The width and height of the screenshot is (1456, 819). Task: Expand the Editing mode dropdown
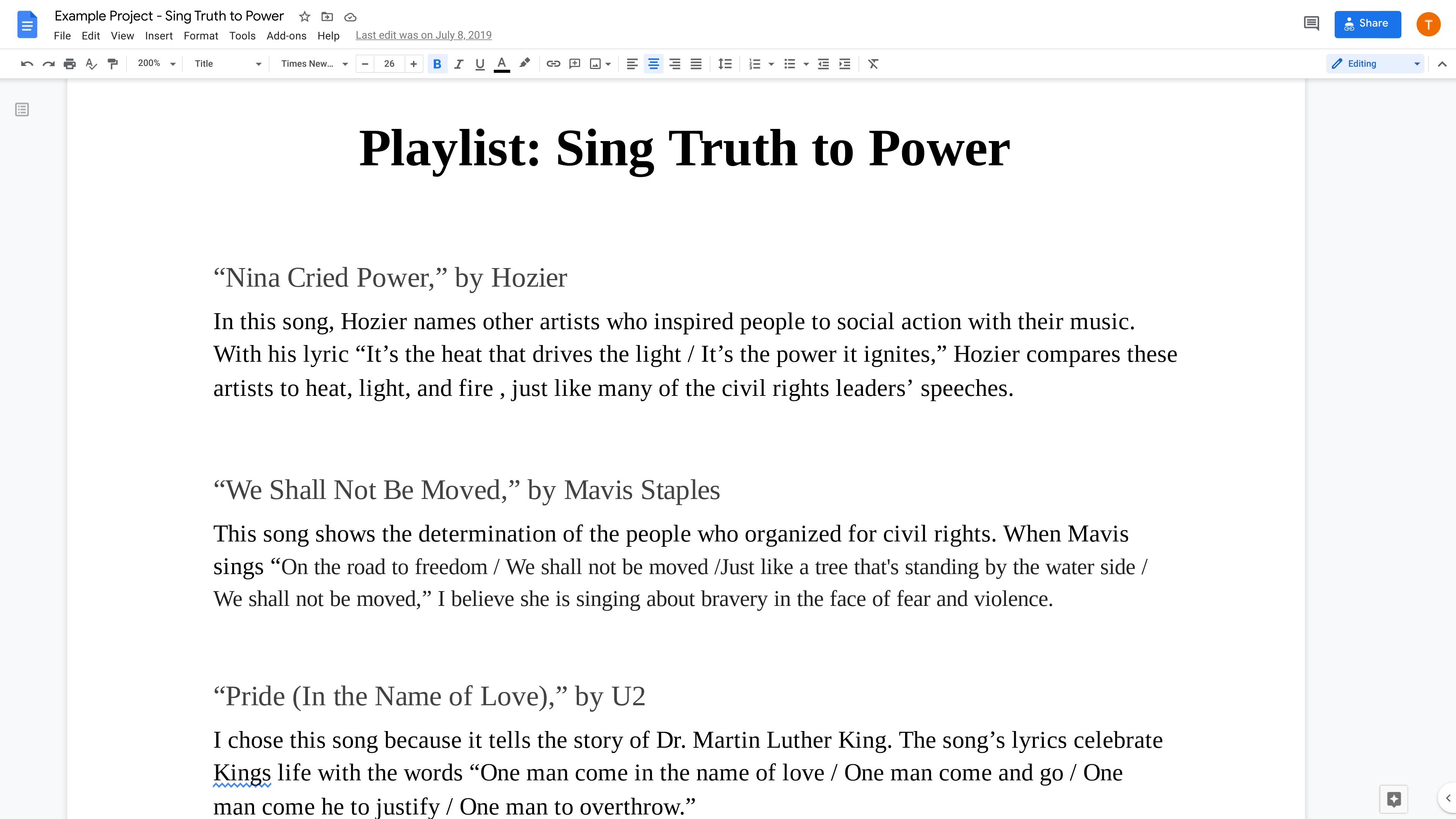point(1416,63)
